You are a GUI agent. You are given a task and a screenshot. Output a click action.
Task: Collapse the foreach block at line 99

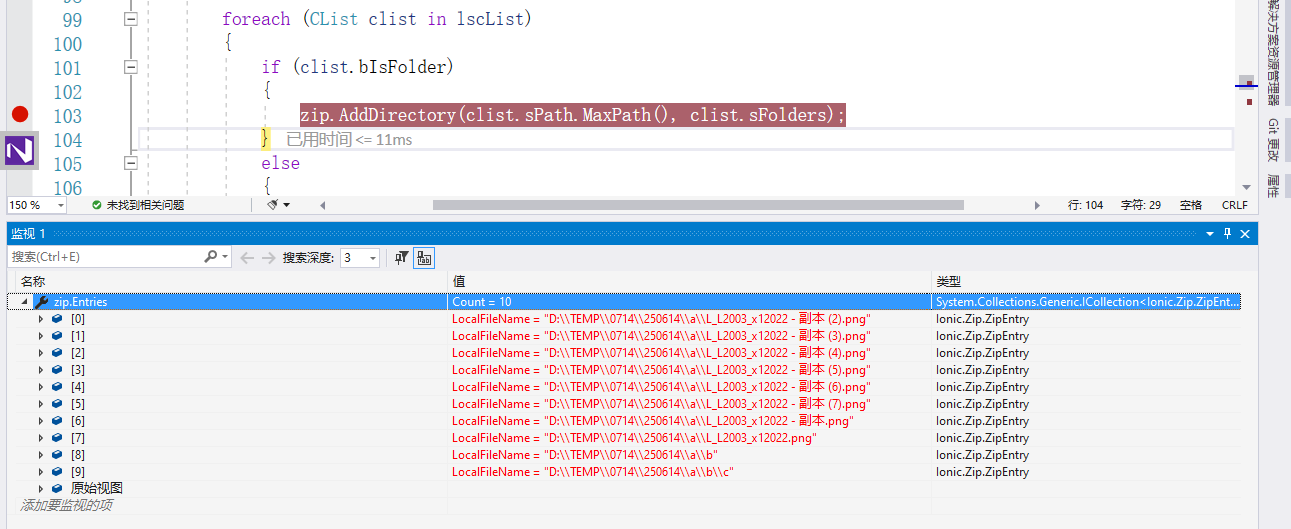click(x=130, y=20)
